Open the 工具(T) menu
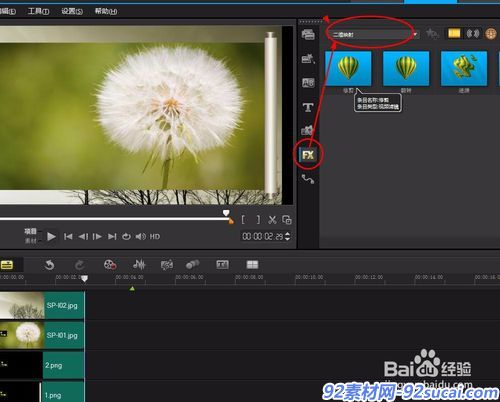Image resolution: width=500 pixels, height=402 pixels. tap(39, 11)
